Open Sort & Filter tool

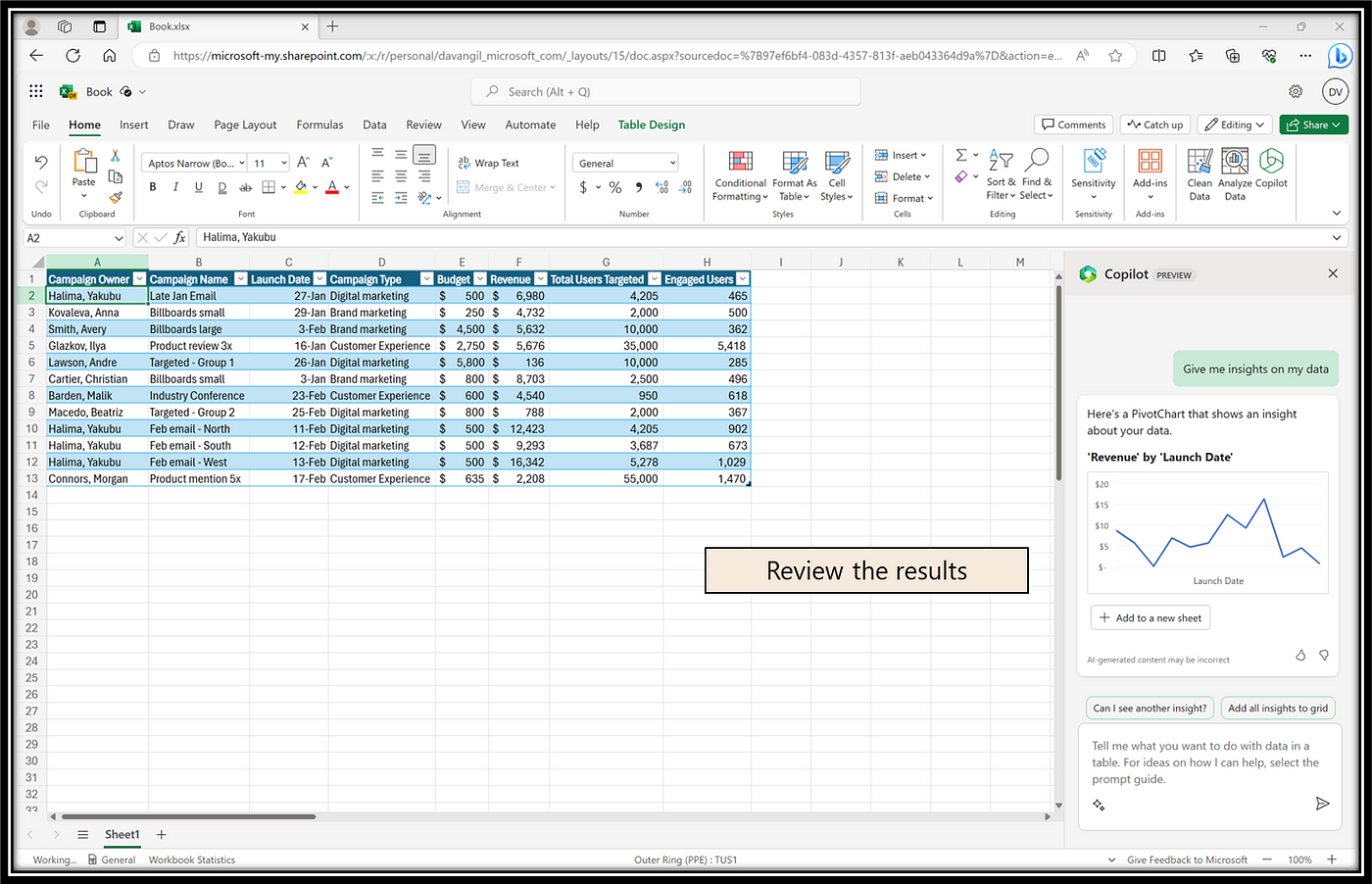[x=1000, y=163]
